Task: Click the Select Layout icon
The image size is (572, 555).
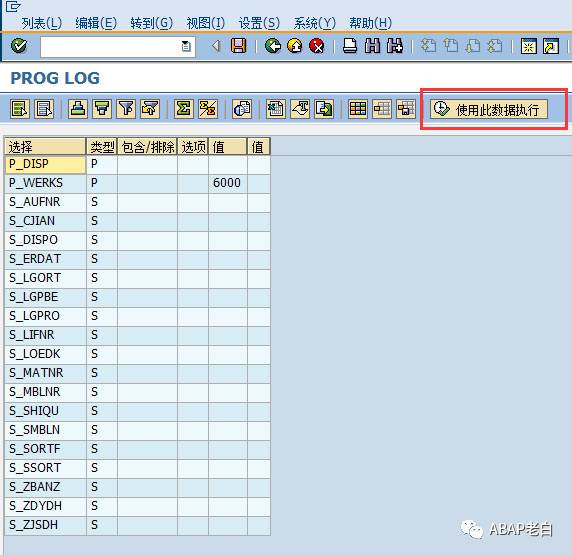Action: tap(382, 109)
